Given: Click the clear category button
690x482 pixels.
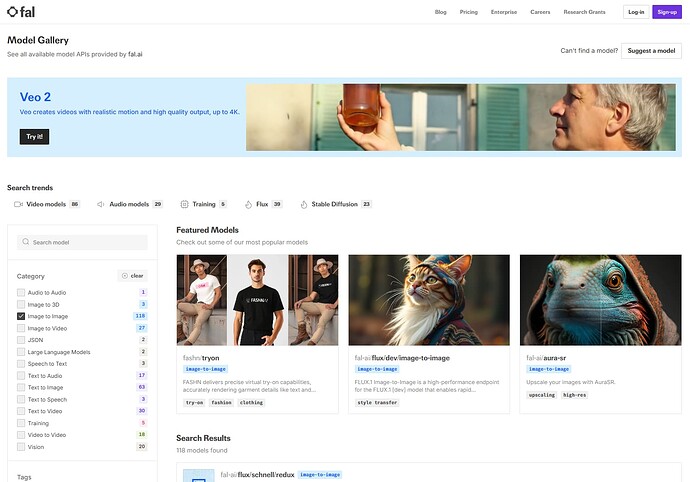Looking at the screenshot, I should (x=132, y=276).
